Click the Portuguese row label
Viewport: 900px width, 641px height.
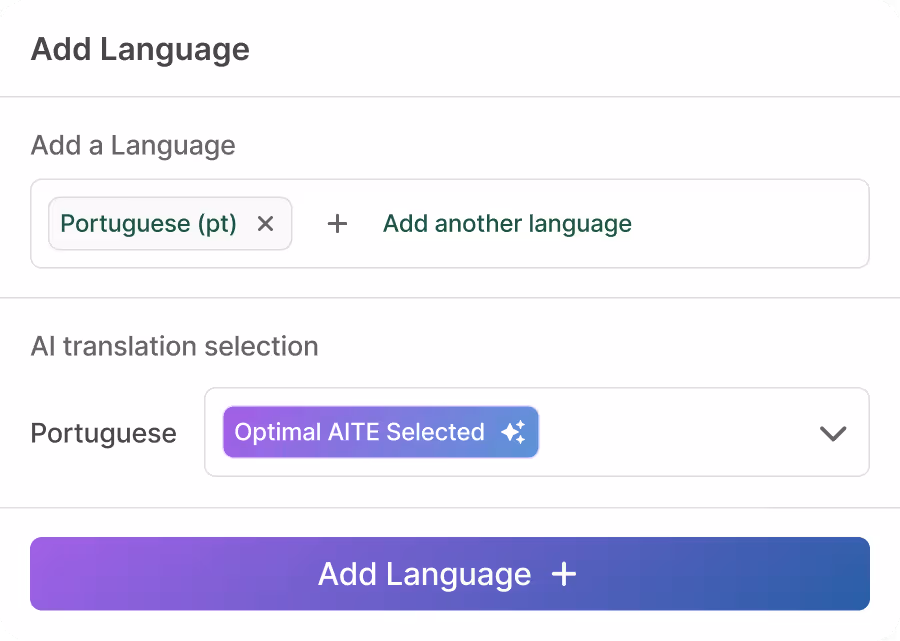[103, 433]
